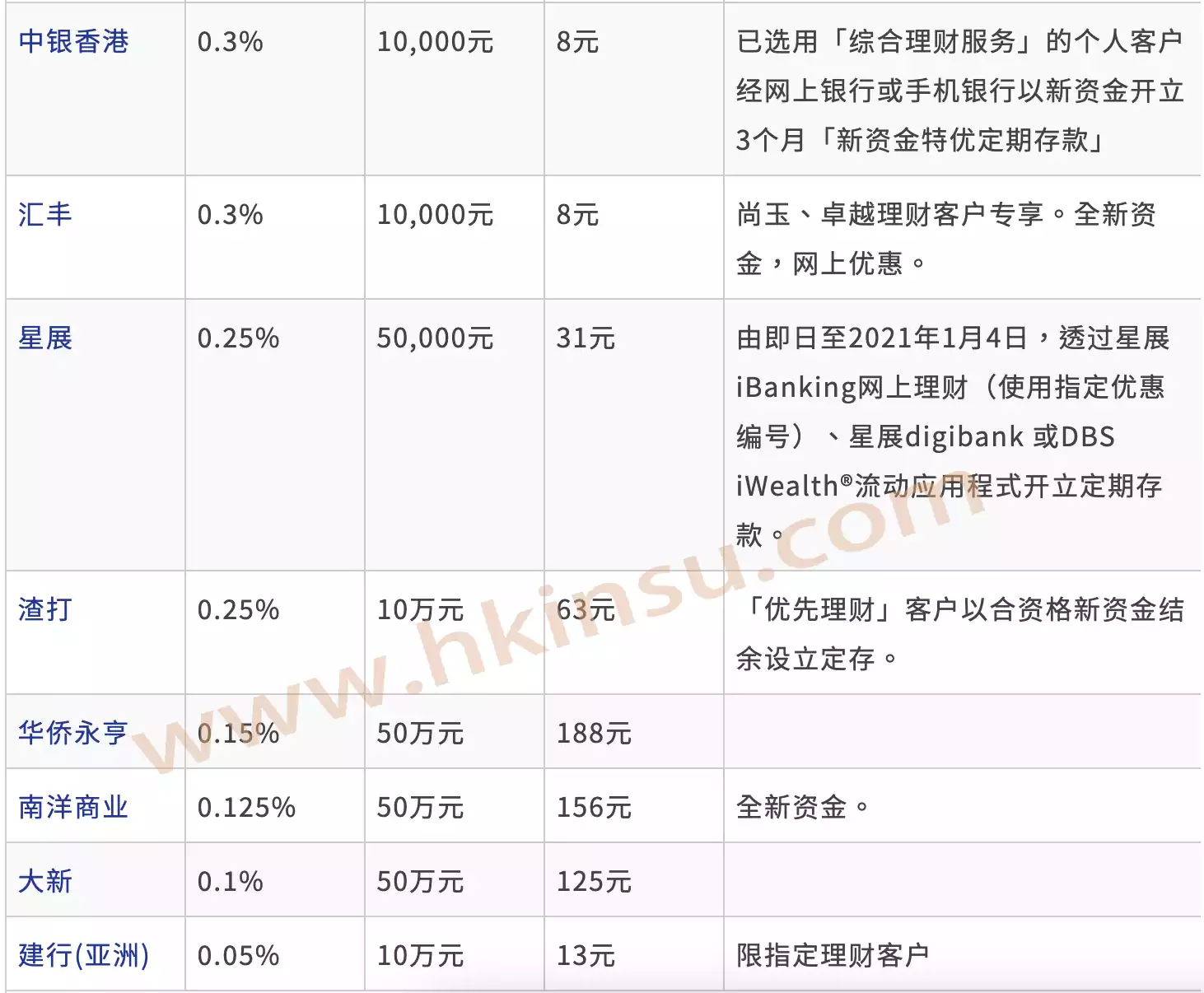Select the 0.15% rate cell
Image resolution: width=1204 pixels, height=993 pixels.
[x=238, y=733]
